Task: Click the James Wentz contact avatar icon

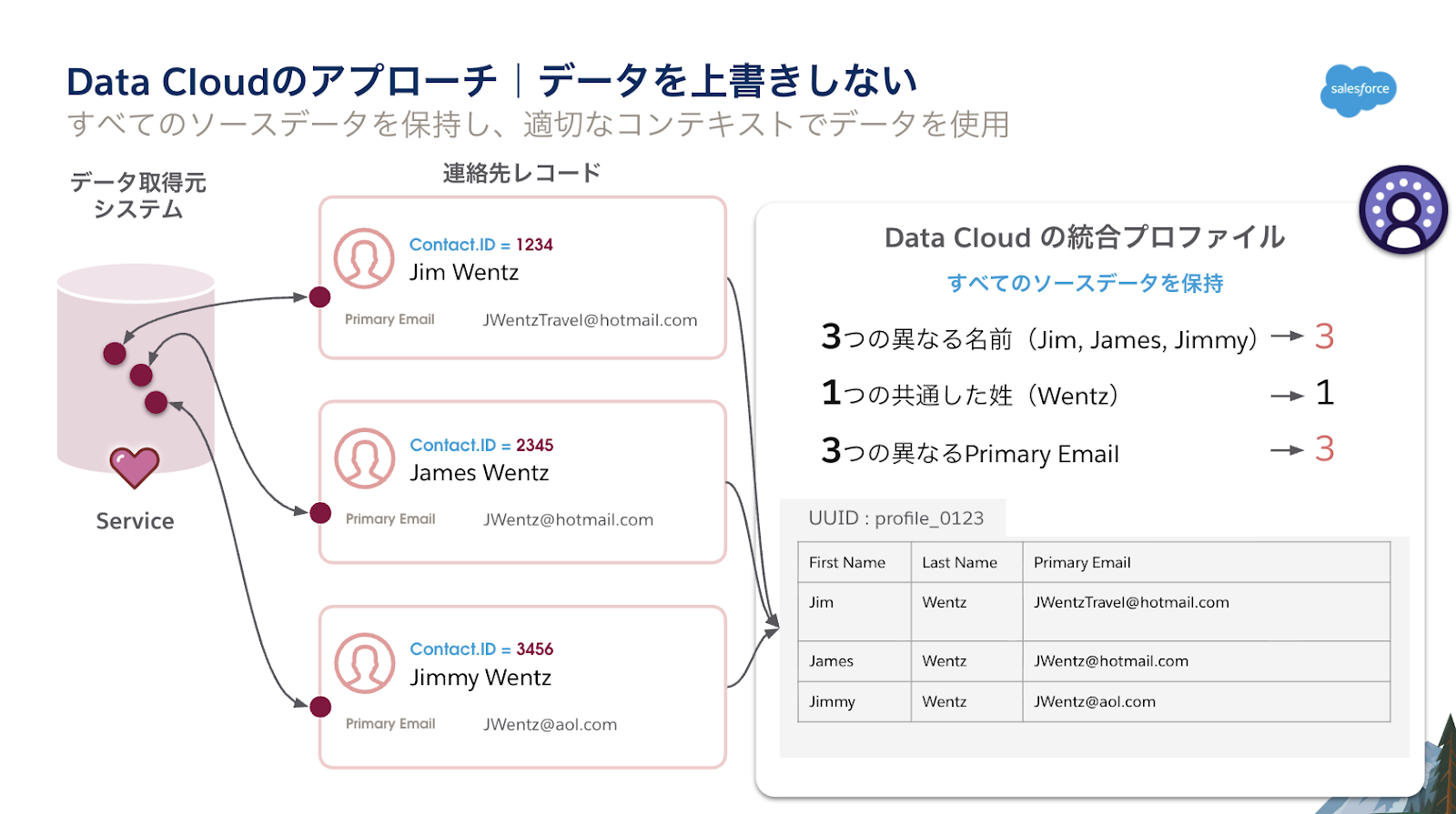Action: pyautogui.click(x=364, y=458)
